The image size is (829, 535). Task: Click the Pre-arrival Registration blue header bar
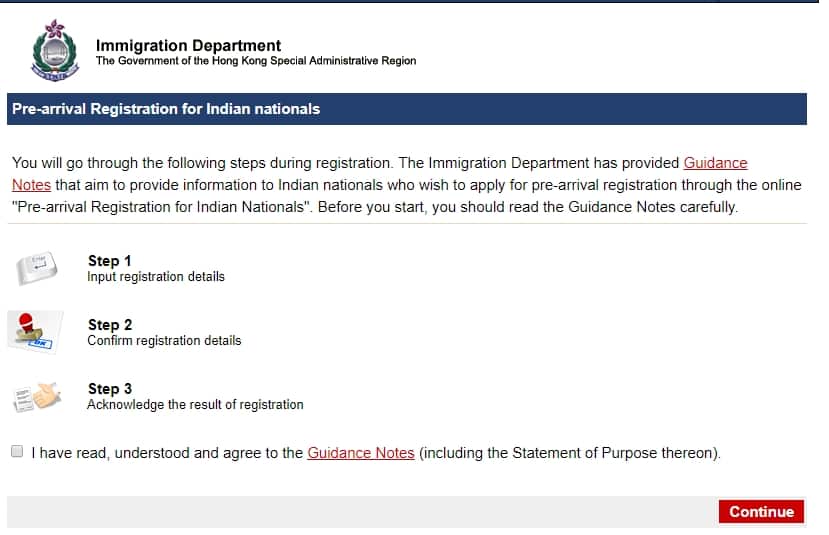point(406,109)
